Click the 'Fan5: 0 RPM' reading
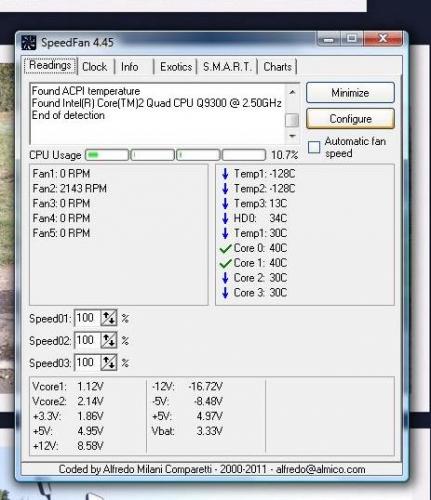 (61, 233)
